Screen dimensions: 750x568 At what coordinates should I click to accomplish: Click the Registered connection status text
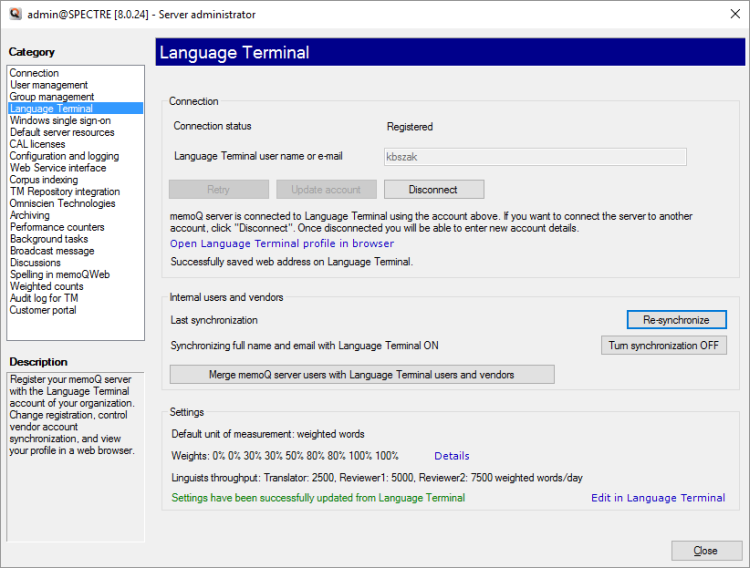point(409,127)
